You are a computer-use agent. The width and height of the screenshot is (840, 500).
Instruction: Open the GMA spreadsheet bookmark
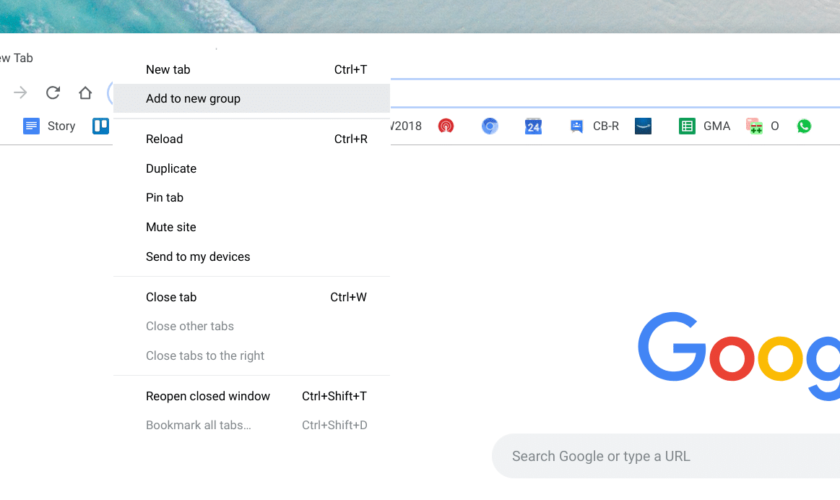[704, 126]
